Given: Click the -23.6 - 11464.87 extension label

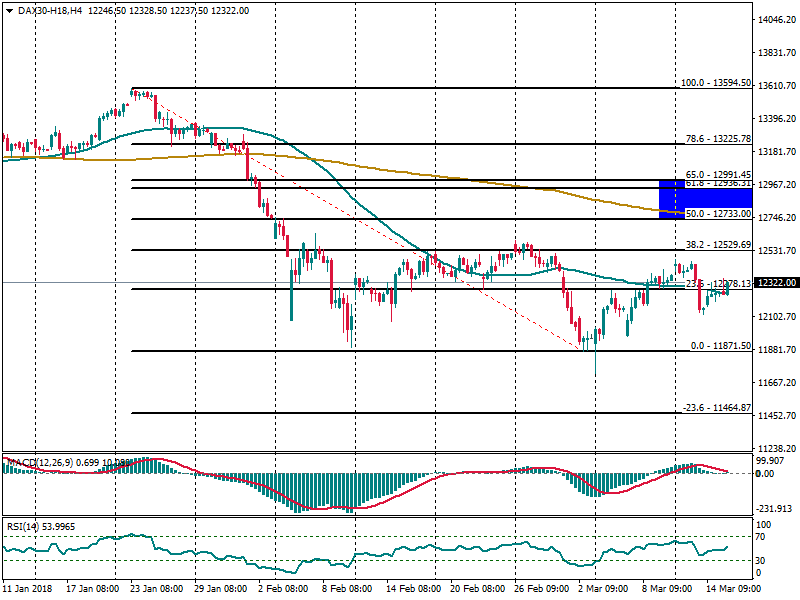Looking at the screenshot, I should [x=716, y=408].
